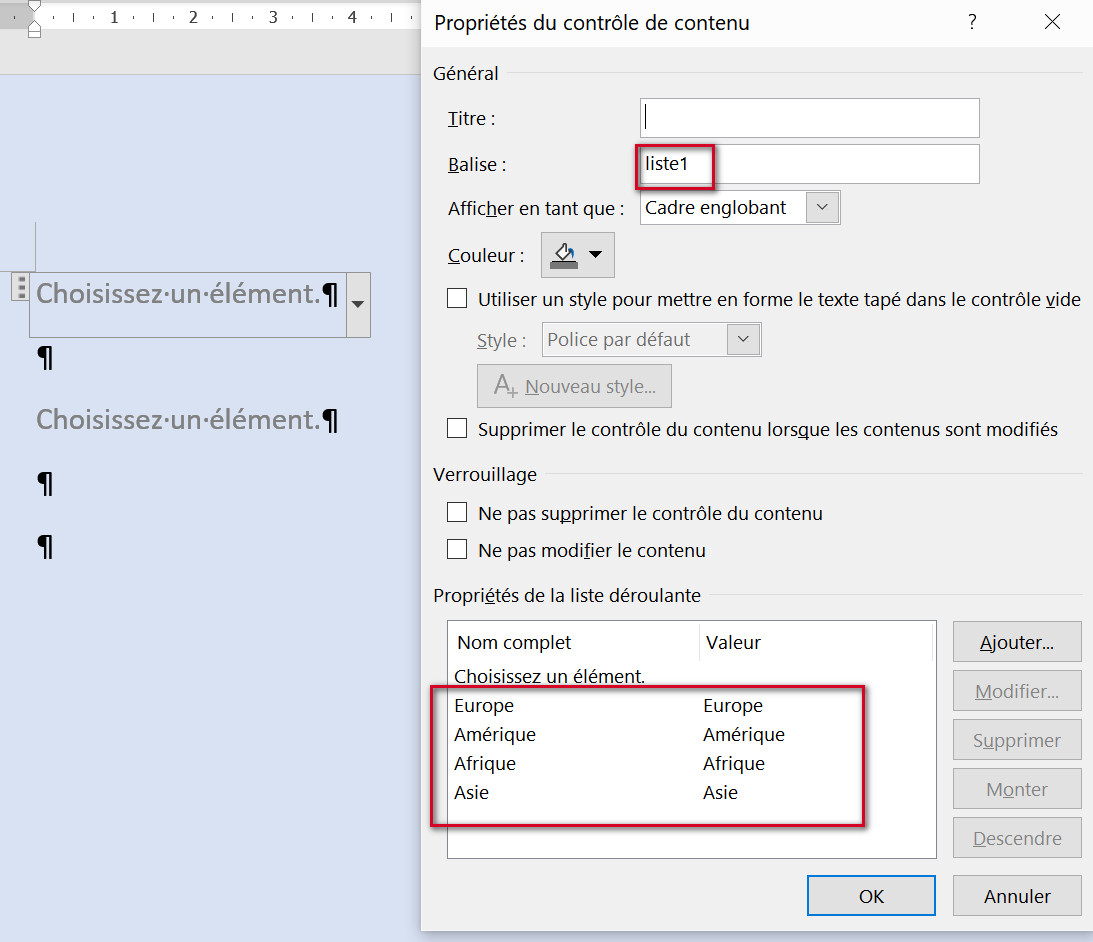The width and height of the screenshot is (1093, 942).
Task: Click the content control handle dots
Action: point(19,287)
